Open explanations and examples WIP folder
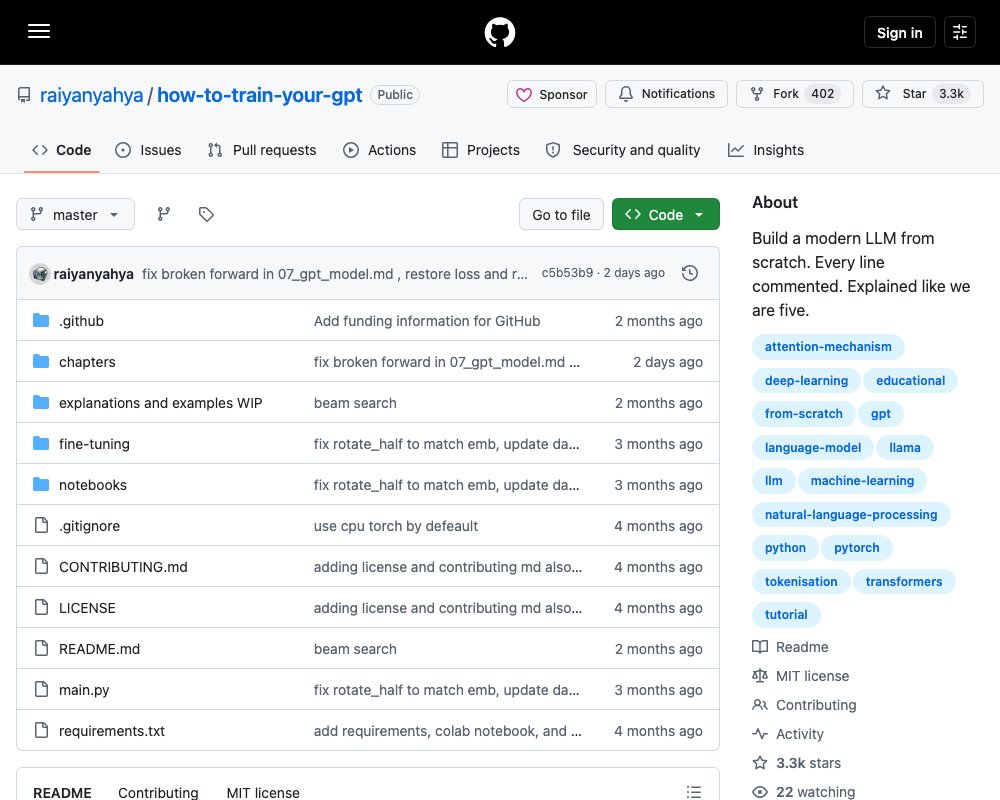Viewport: 1000px width, 800px height. pyautogui.click(x=161, y=403)
